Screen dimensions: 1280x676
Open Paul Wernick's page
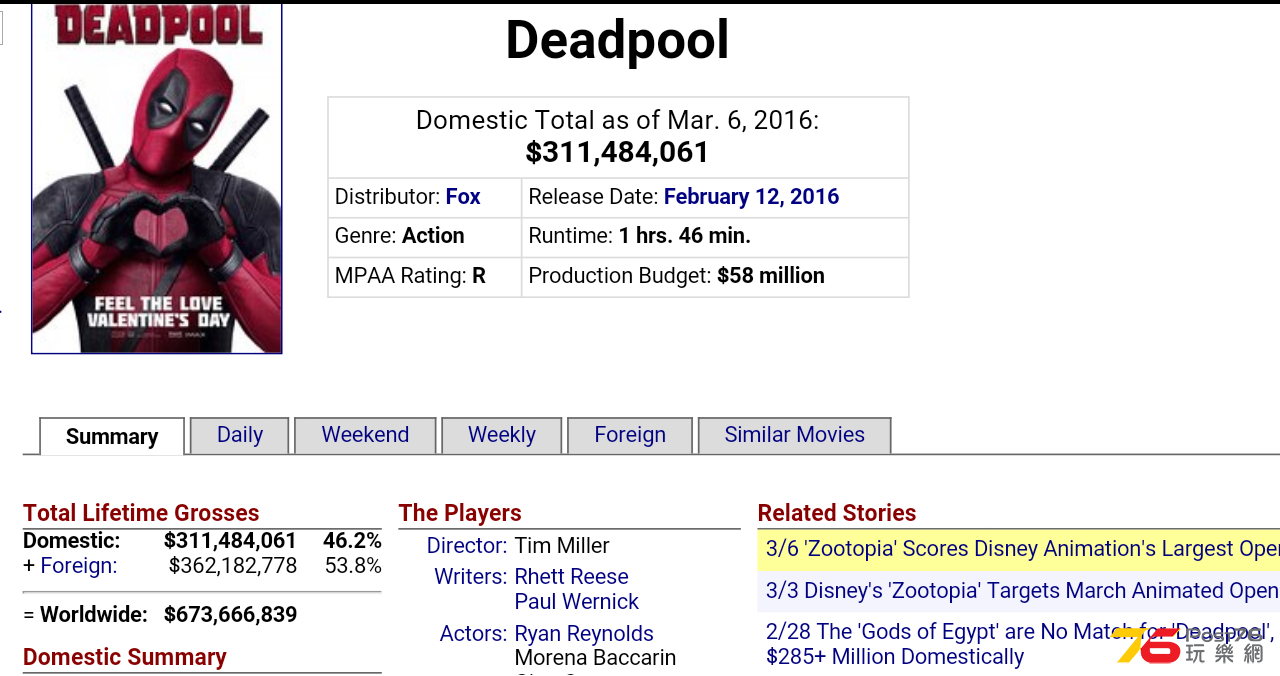coord(577,602)
